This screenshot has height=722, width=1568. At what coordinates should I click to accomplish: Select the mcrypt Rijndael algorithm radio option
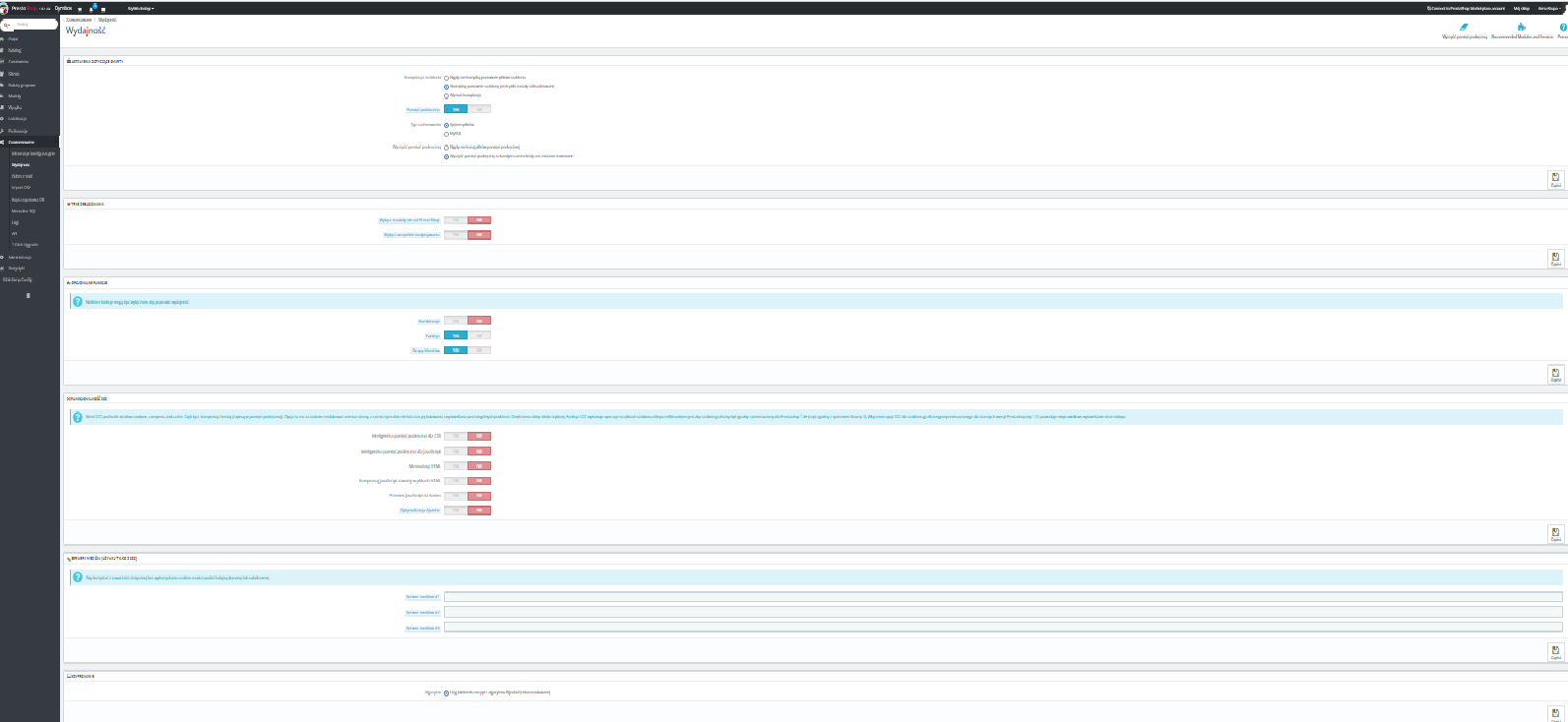[447, 692]
